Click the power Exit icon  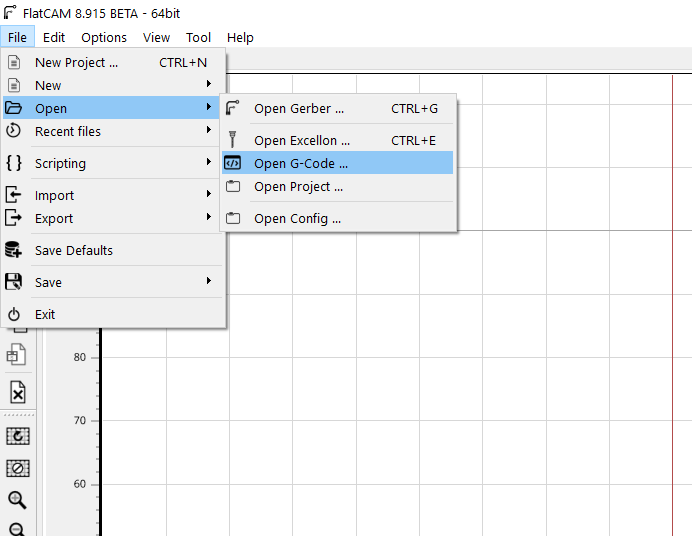[x=14, y=314]
